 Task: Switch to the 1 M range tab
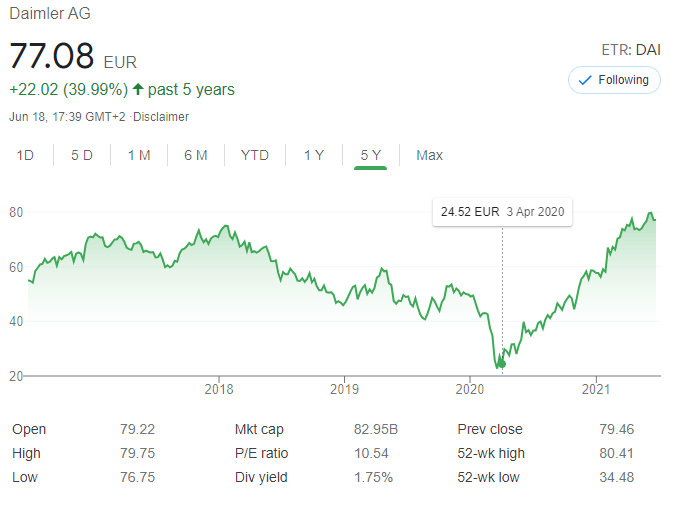[139, 155]
